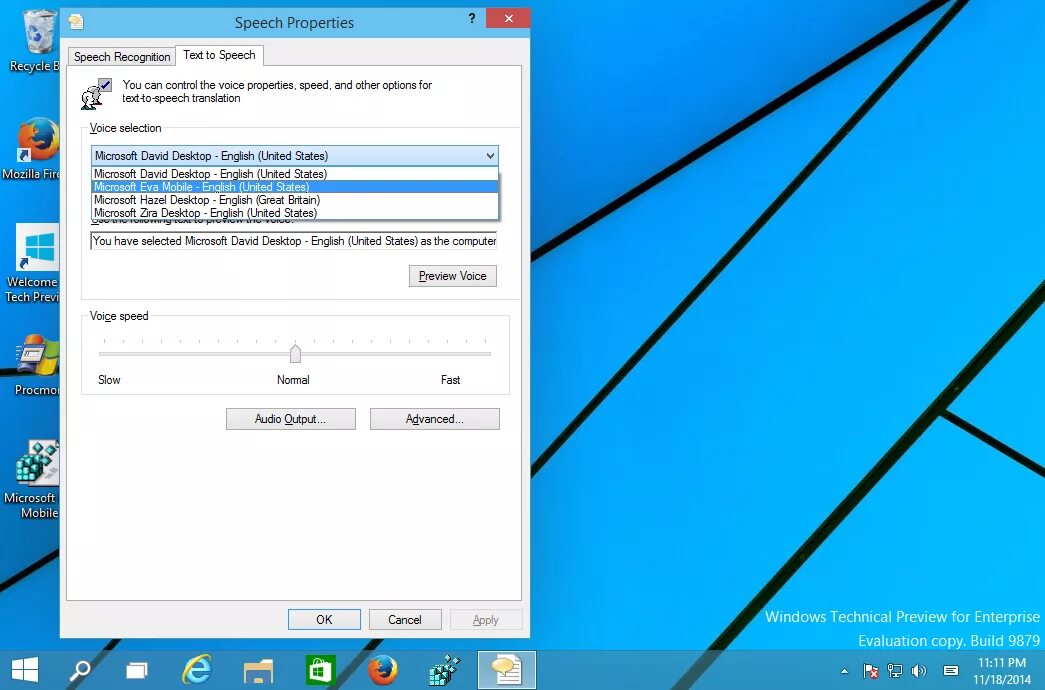This screenshot has height=690, width=1045.
Task: Choose Microsoft David Desktop in the list
Action: pyautogui.click(x=295, y=174)
